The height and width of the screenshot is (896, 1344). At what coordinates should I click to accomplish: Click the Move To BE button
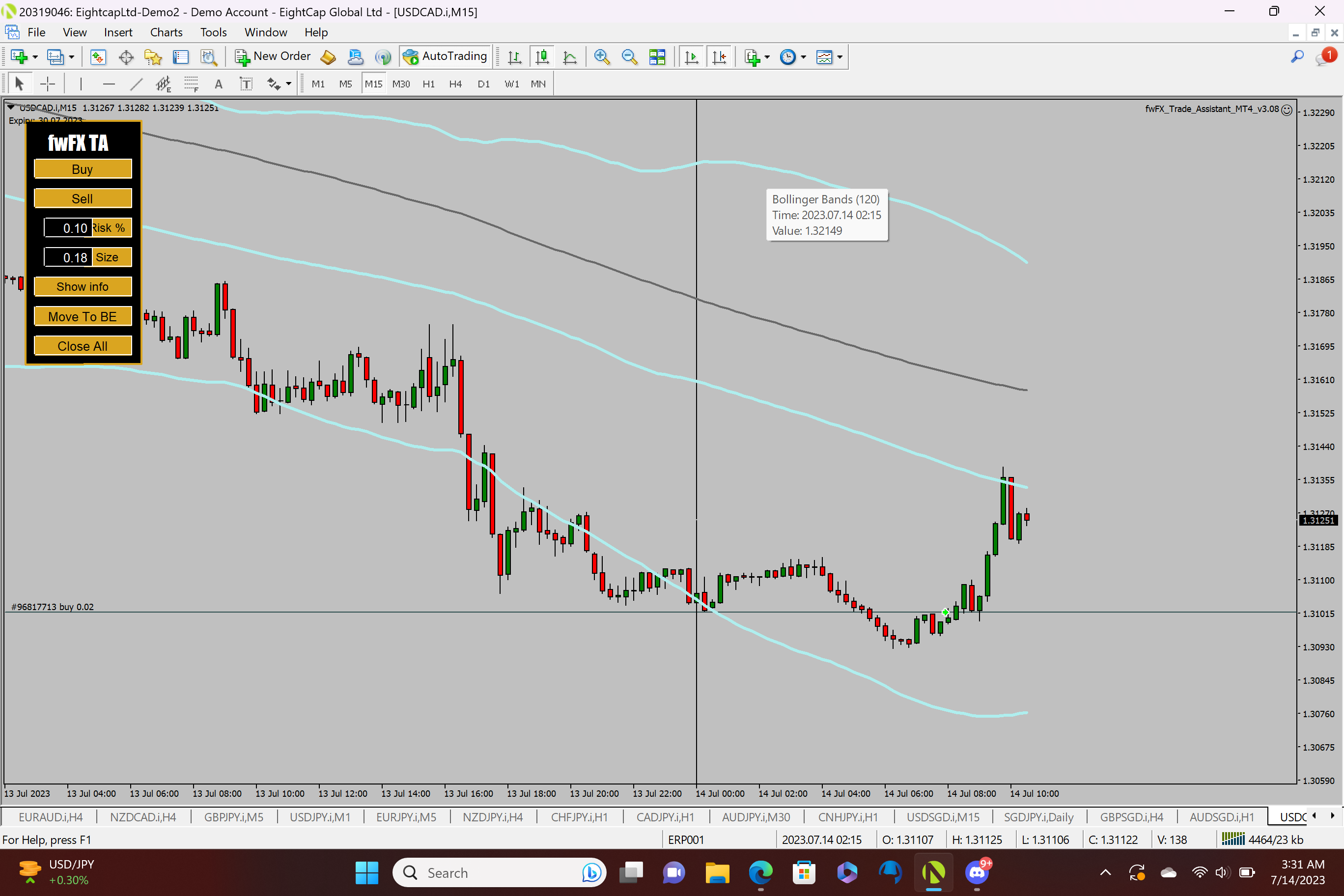[83, 316]
